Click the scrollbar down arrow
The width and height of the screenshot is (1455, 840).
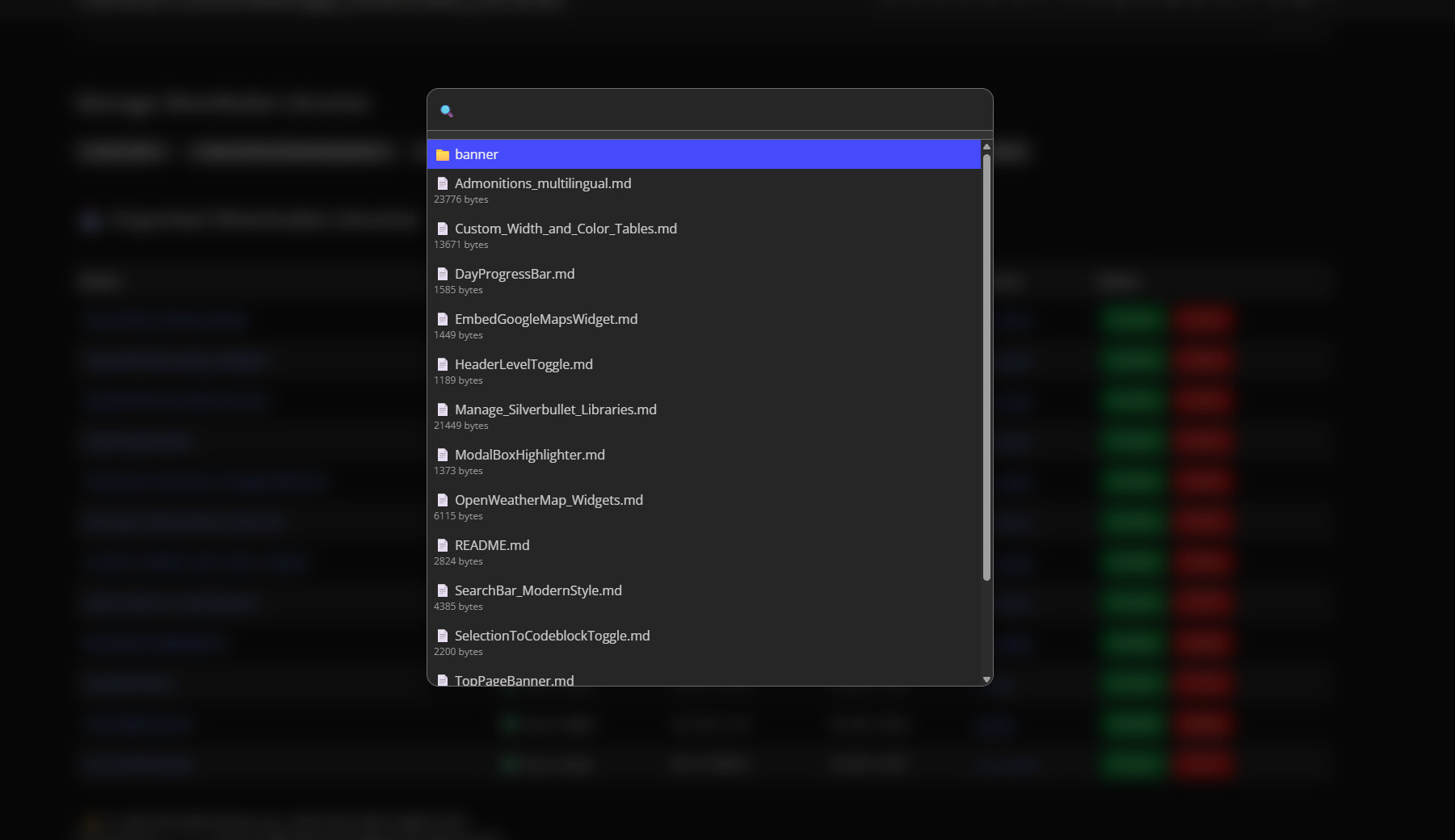tap(986, 680)
